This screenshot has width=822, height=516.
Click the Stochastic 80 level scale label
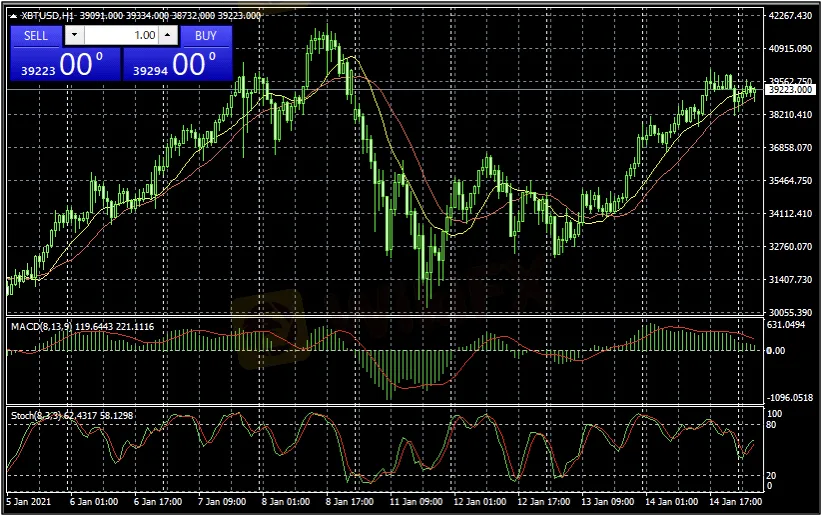772,424
